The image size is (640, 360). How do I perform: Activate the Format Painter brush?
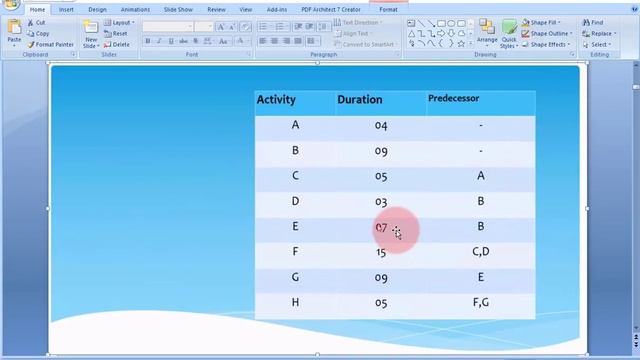coord(31,44)
